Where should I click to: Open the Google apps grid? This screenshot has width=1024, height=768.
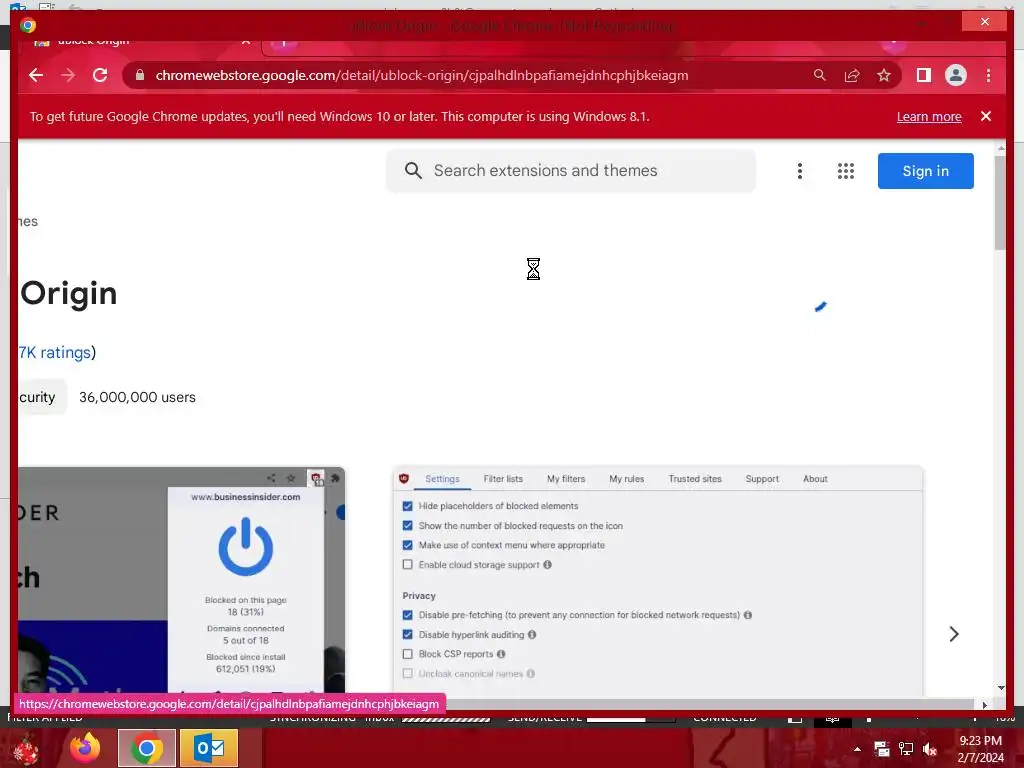(846, 171)
